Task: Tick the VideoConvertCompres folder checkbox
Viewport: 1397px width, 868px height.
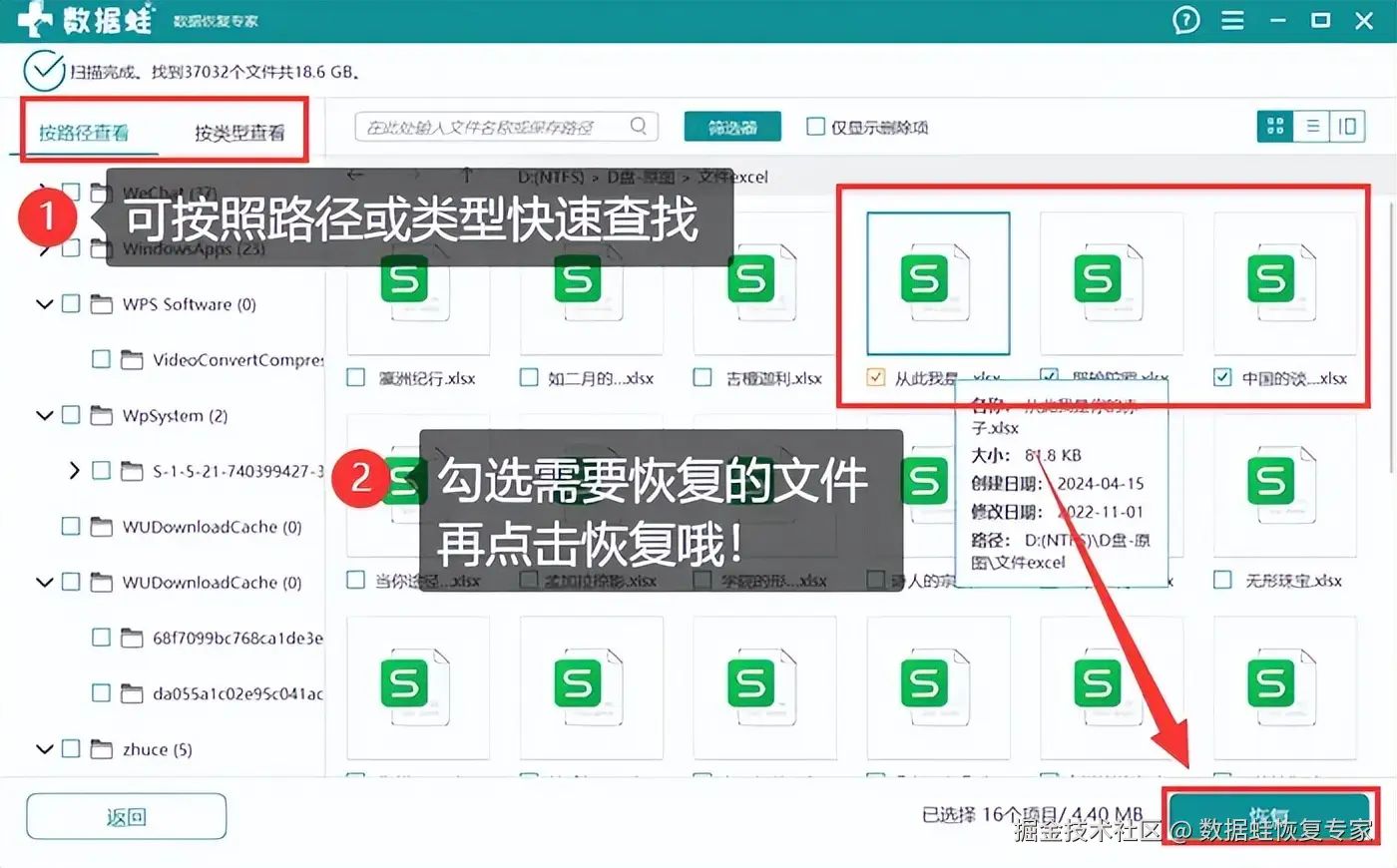Action: point(101,359)
